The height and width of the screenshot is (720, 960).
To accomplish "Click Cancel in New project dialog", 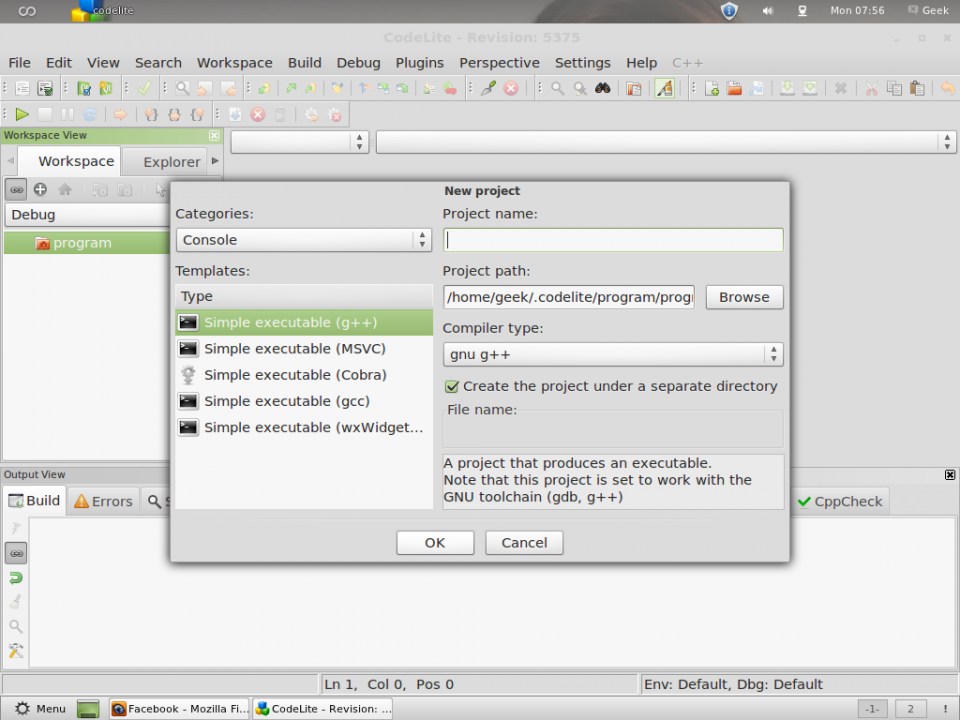I will pos(524,543).
